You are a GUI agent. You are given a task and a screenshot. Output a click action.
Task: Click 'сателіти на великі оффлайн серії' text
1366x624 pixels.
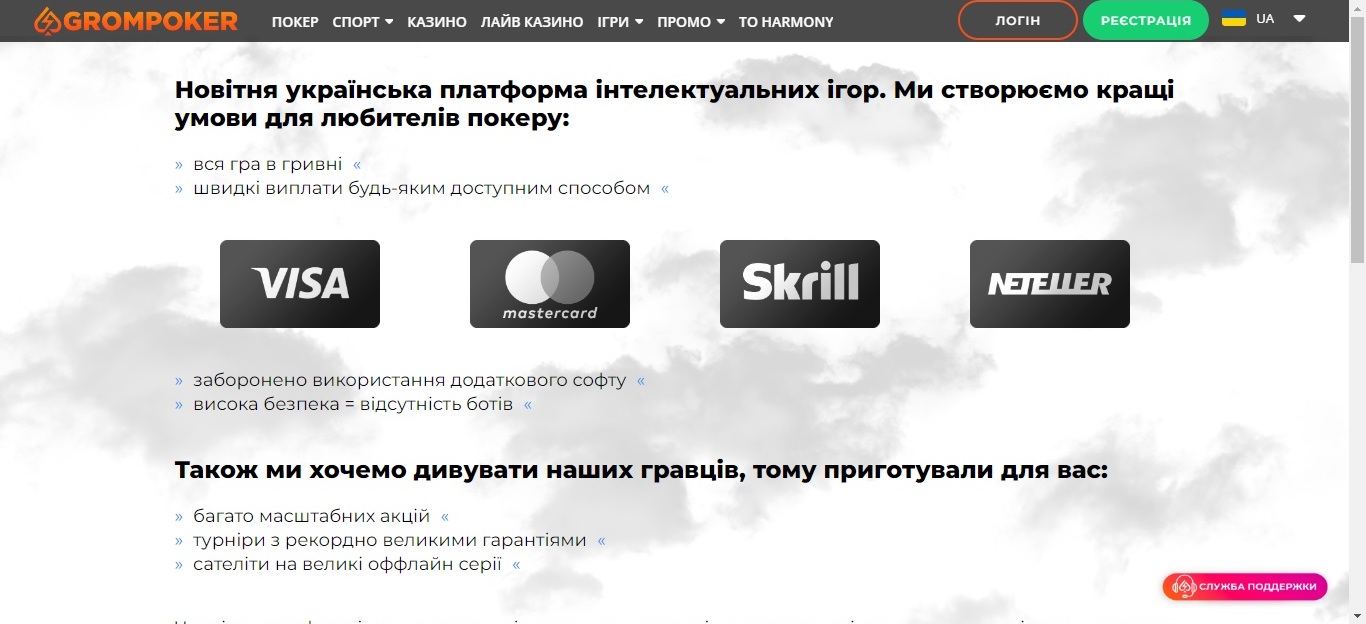(348, 564)
